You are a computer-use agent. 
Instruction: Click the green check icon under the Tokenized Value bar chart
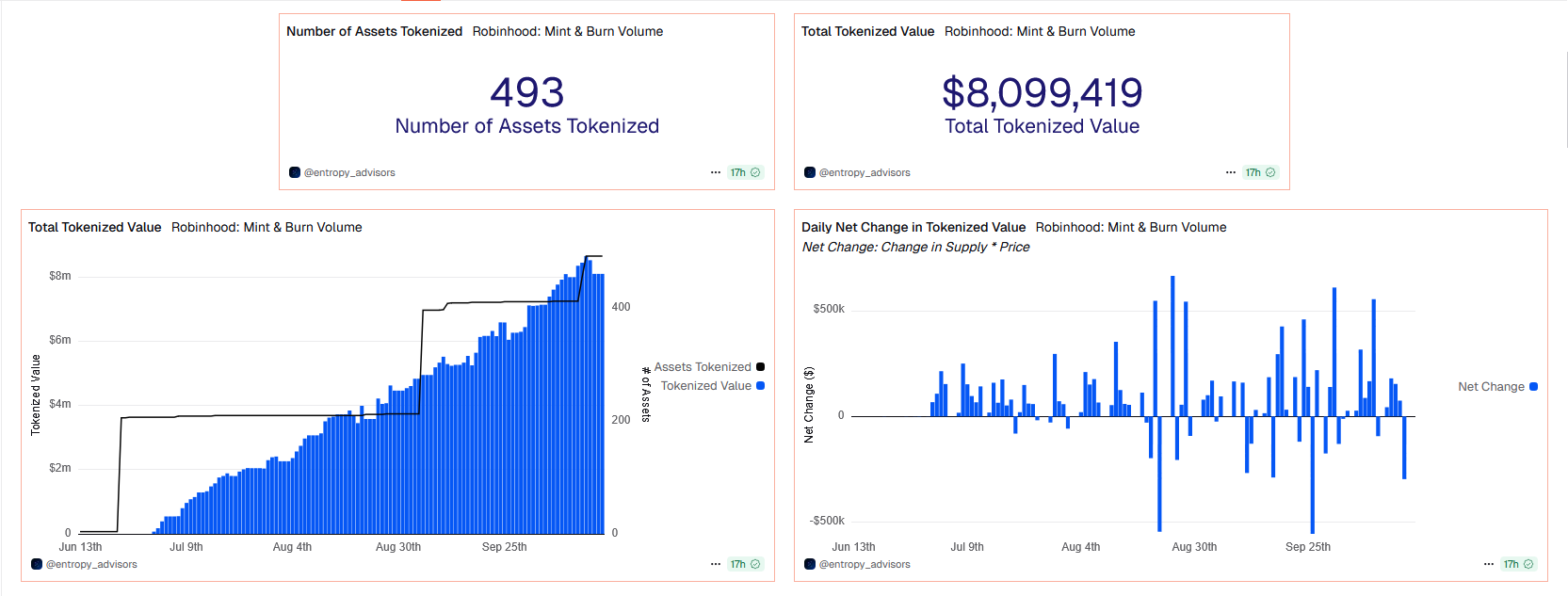(755, 564)
